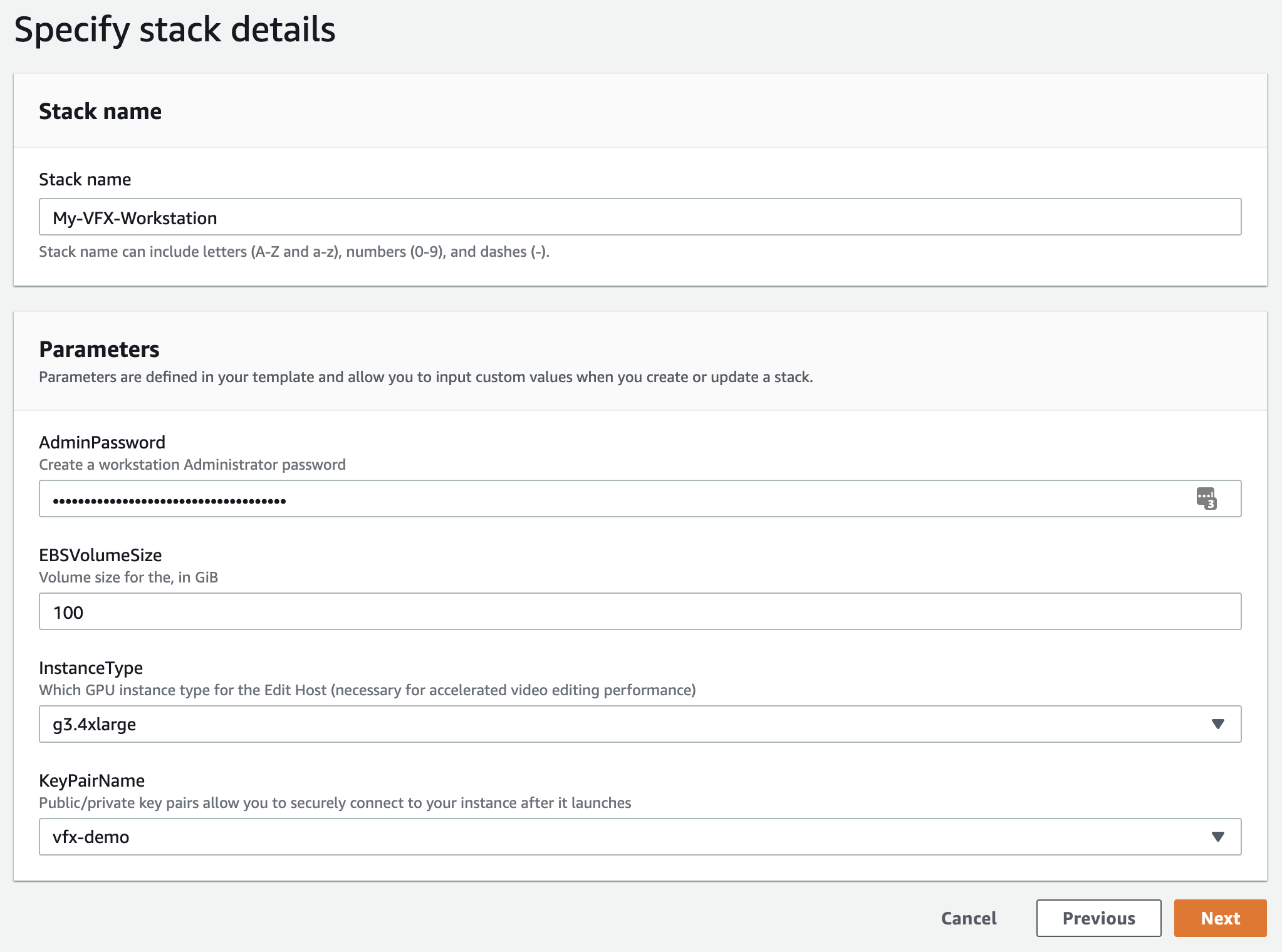The width and height of the screenshot is (1282, 952).
Task: Click the AdminPassword parameter label
Action: pos(102,442)
